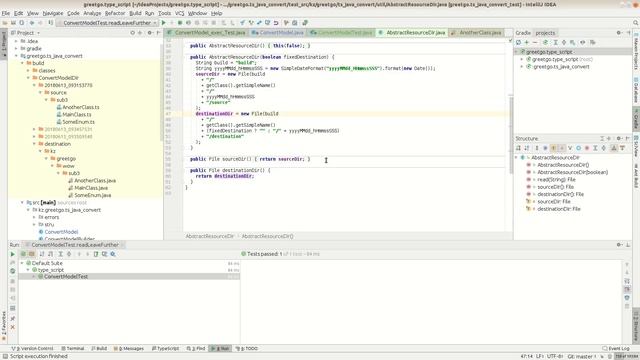
Task: Click the Undo arrow in main toolbar
Action: click(x=276, y=23)
